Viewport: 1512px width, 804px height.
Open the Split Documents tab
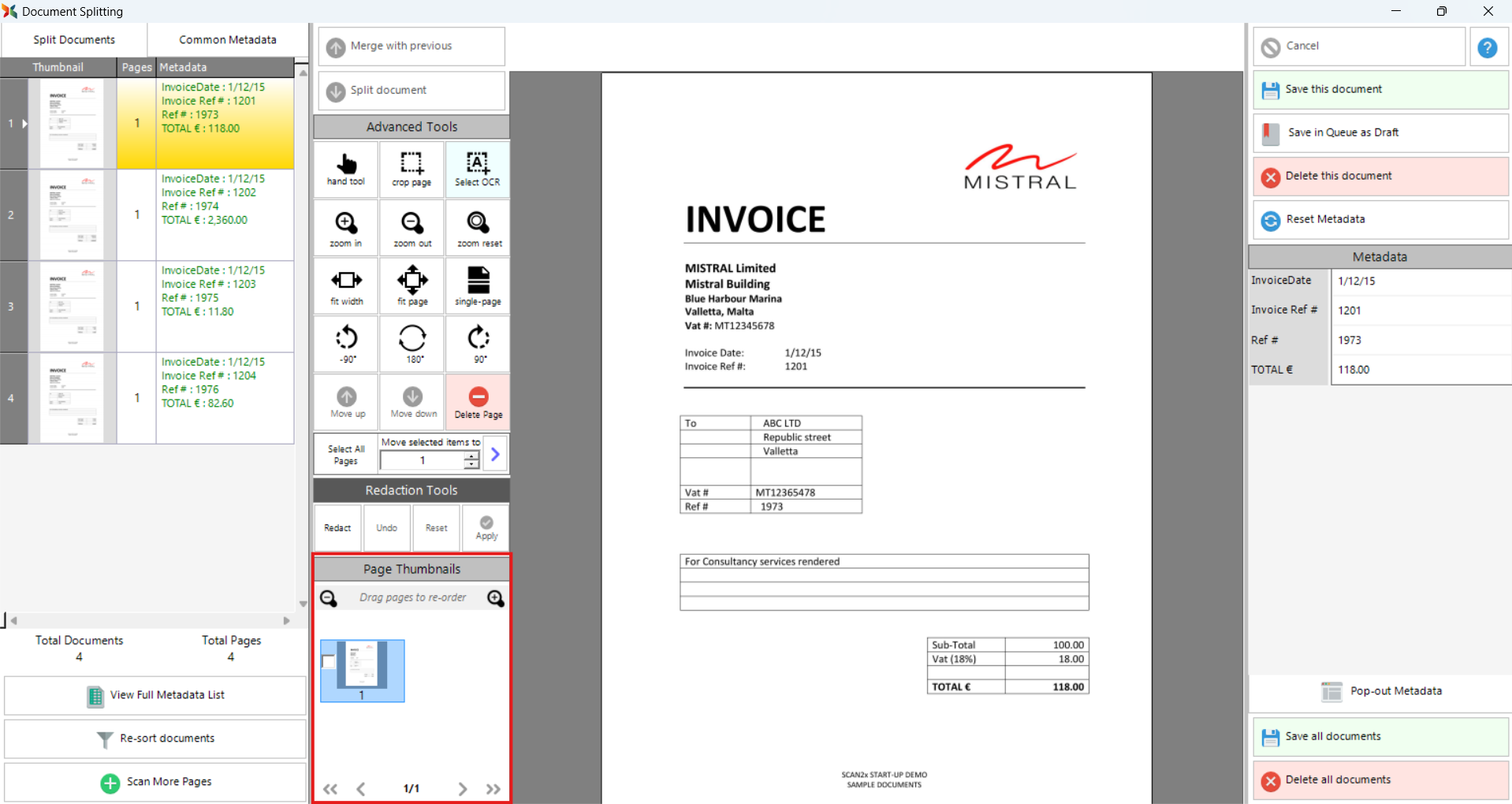pos(74,39)
